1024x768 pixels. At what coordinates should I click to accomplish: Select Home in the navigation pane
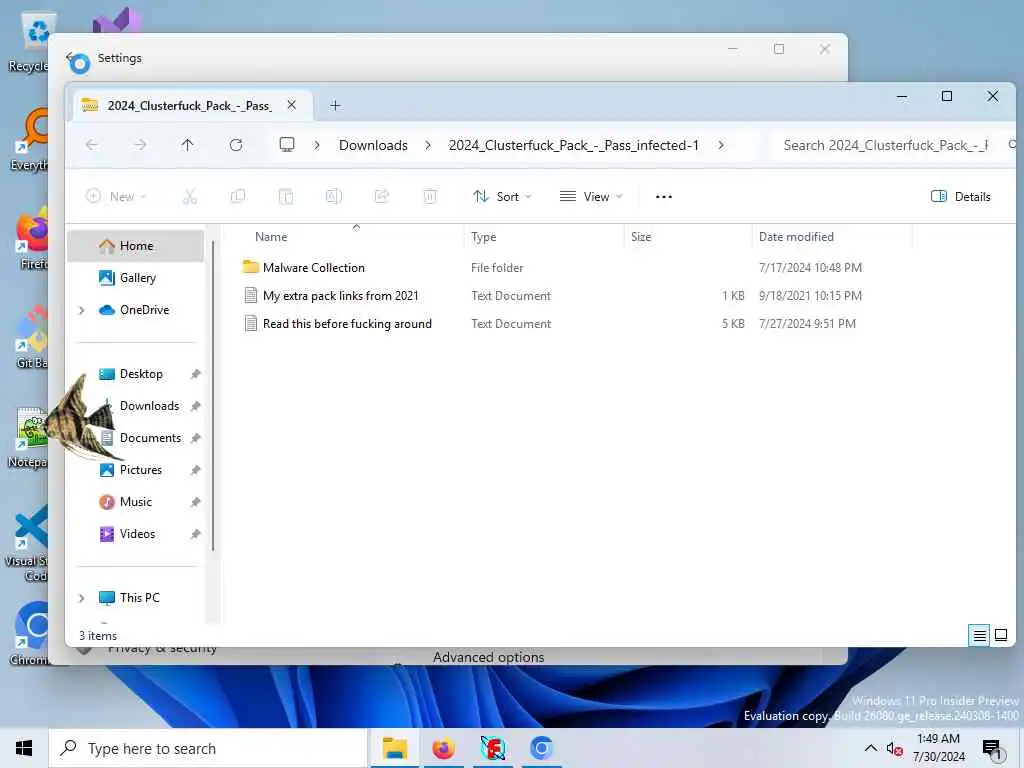(x=136, y=246)
